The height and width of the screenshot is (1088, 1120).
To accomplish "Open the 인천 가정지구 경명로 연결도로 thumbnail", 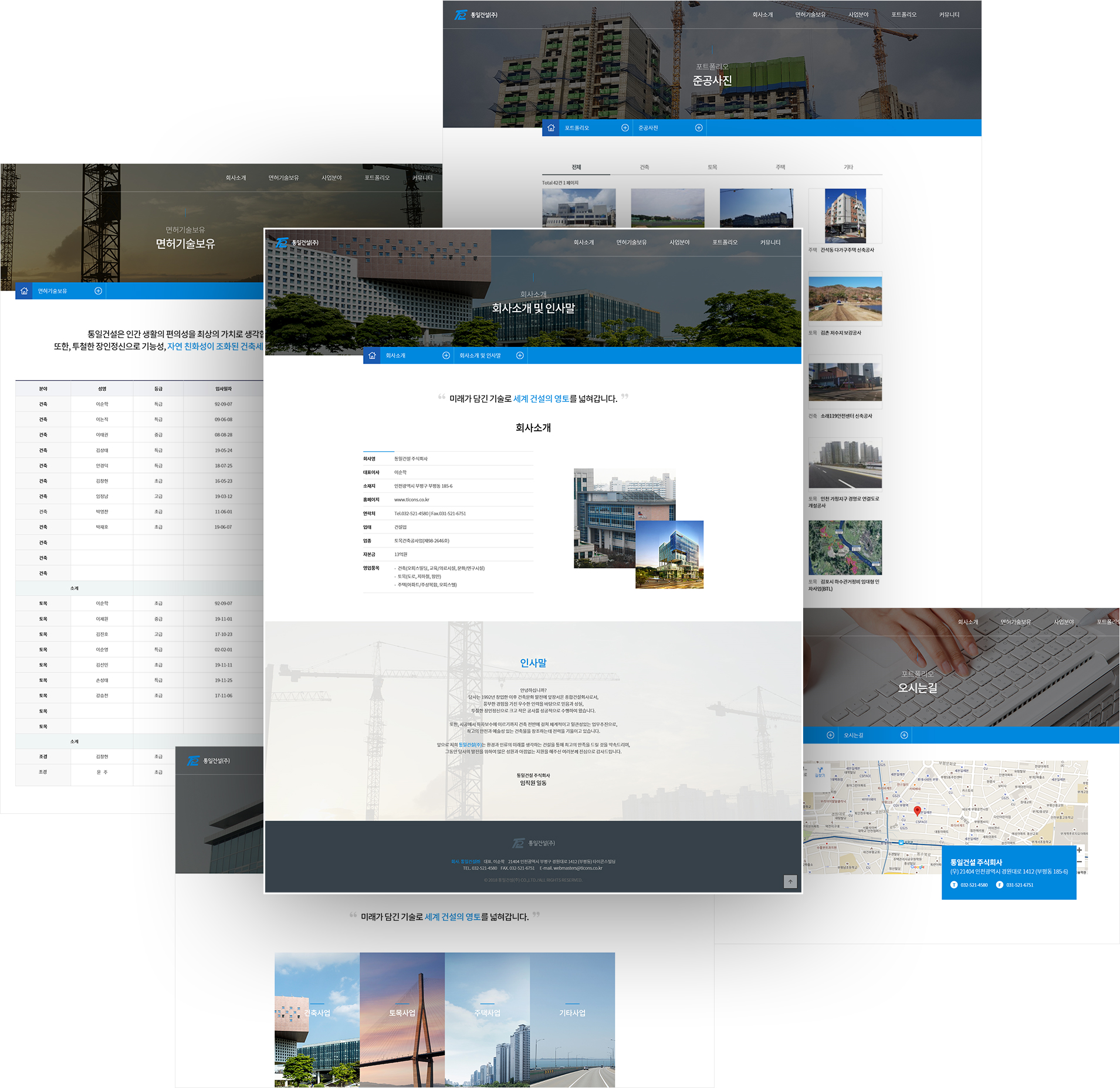I will coord(845,465).
